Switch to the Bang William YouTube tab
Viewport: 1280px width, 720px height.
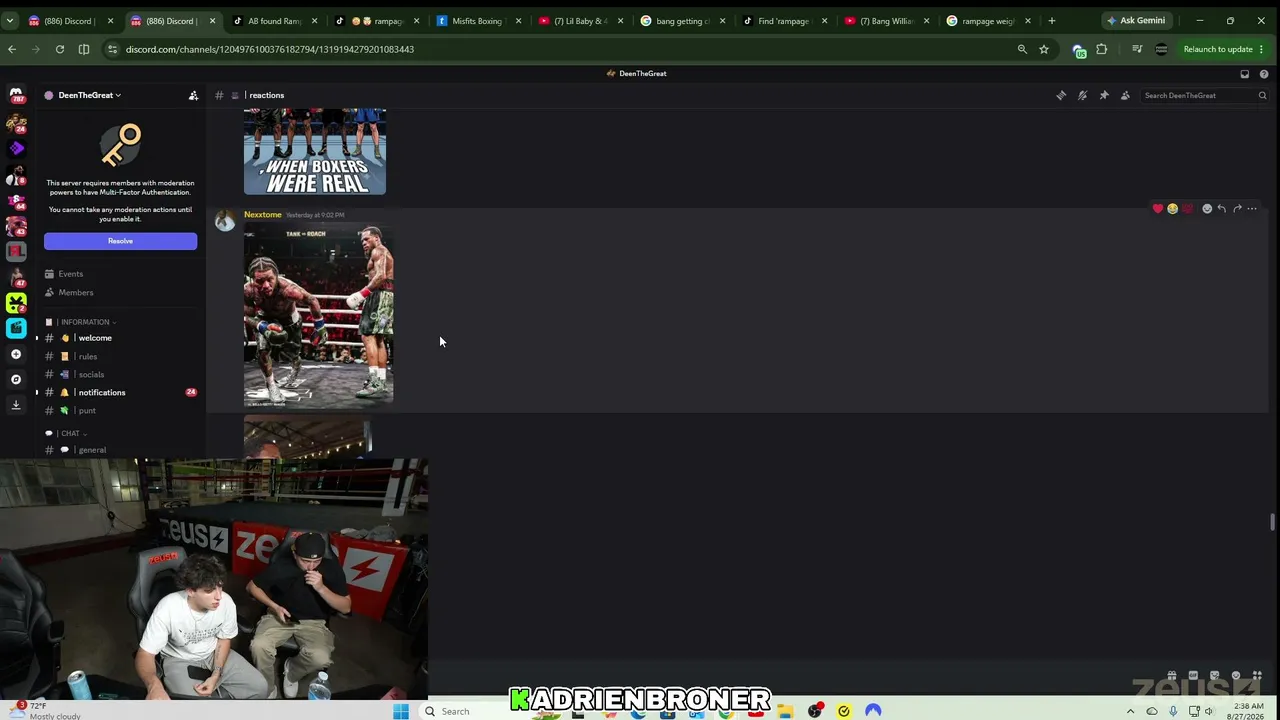pos(885,21)
